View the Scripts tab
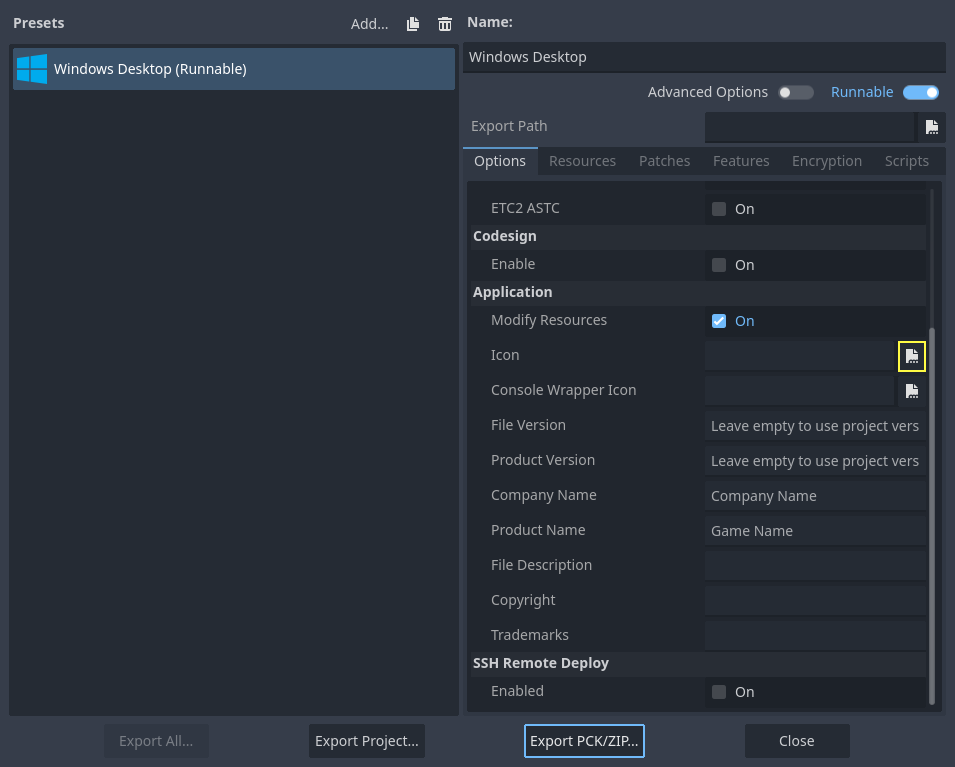Viewport: 955px width, 767px height. (x=906, y=160)
